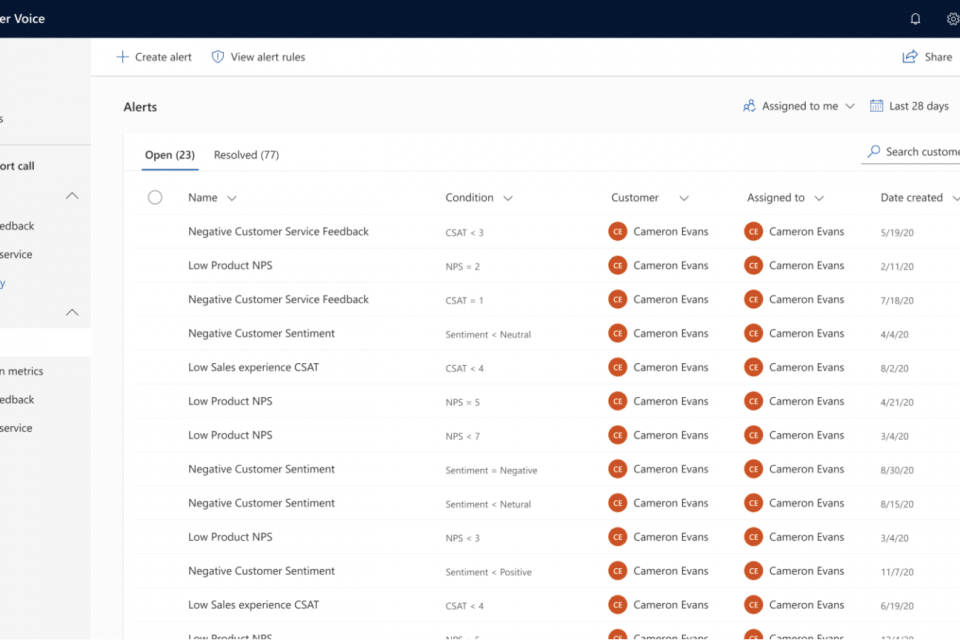
Task: Click the calendar icon beside Last 28 days
Action: pyautogui.click(x=877, y=106)
